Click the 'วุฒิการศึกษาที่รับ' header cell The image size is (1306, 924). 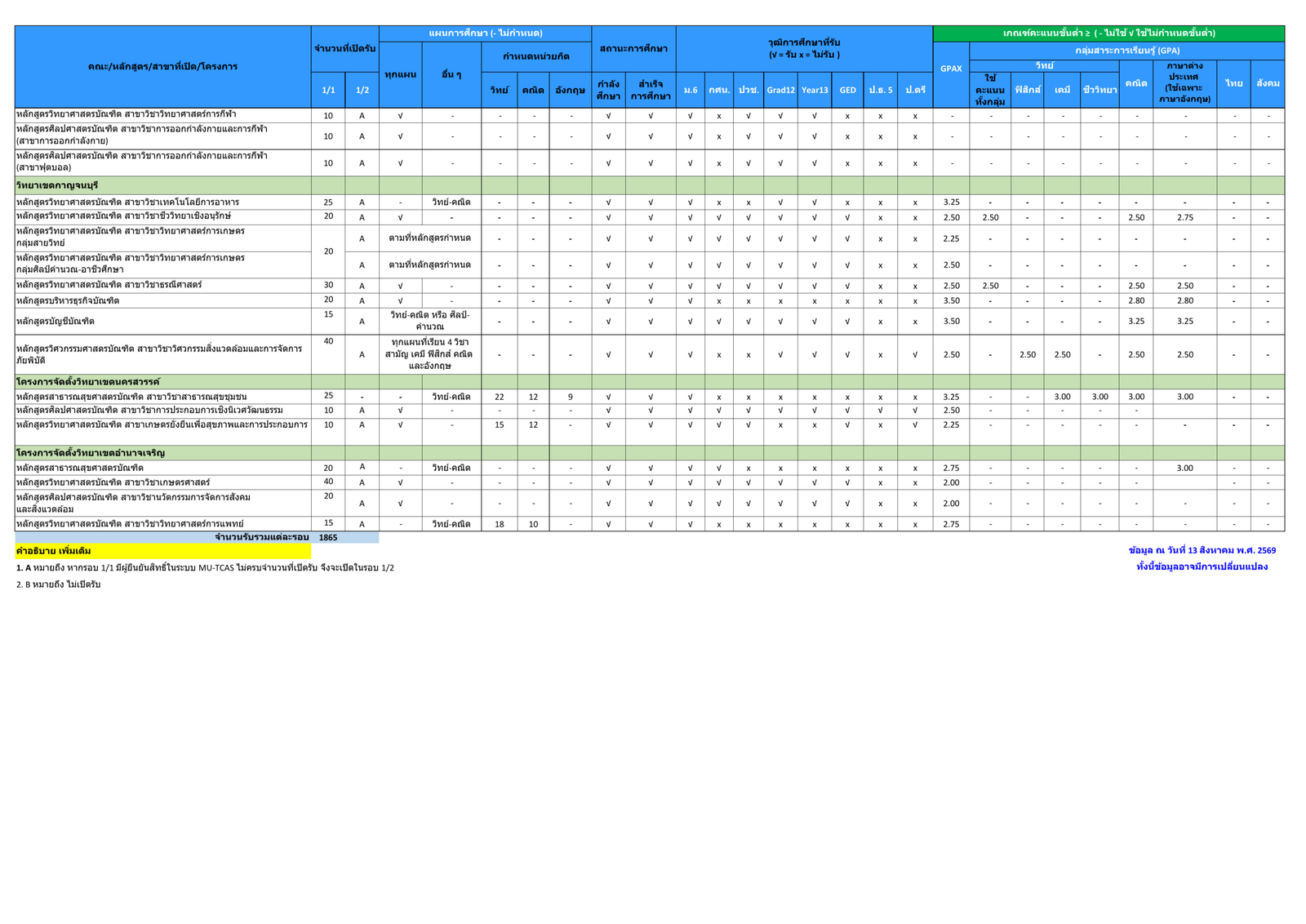click(x=804, y=48)
